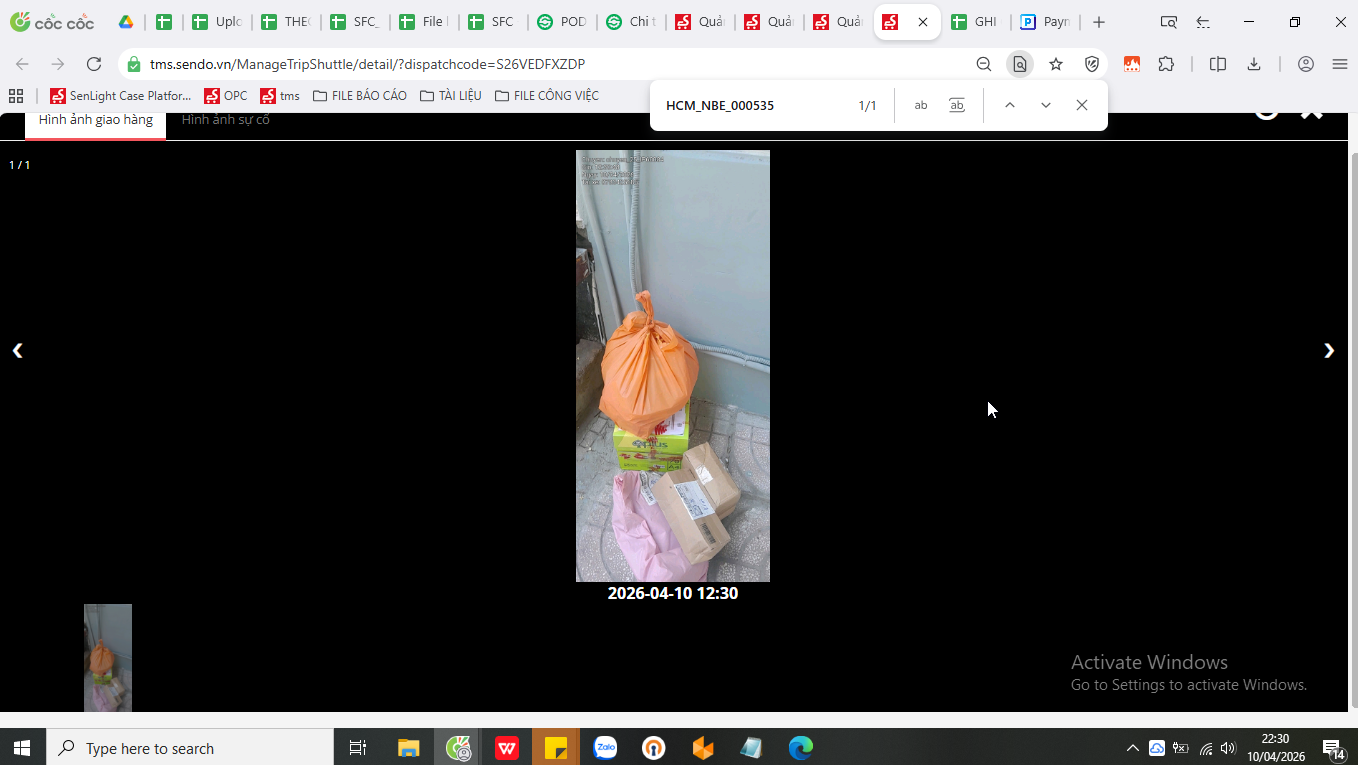Image resolution: width=1358 pixels, height=765 pixels.
Task: Close the active Sendo browser tab
Action: coord(923,22)
